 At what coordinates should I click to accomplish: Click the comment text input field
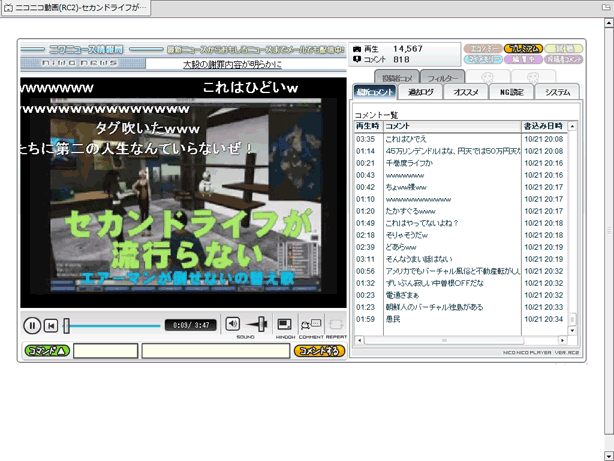[x=216, y=351]
